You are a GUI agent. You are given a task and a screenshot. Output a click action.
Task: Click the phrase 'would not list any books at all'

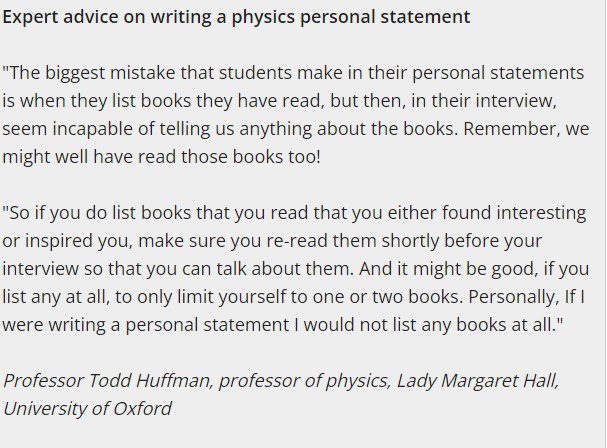(429, 325)
